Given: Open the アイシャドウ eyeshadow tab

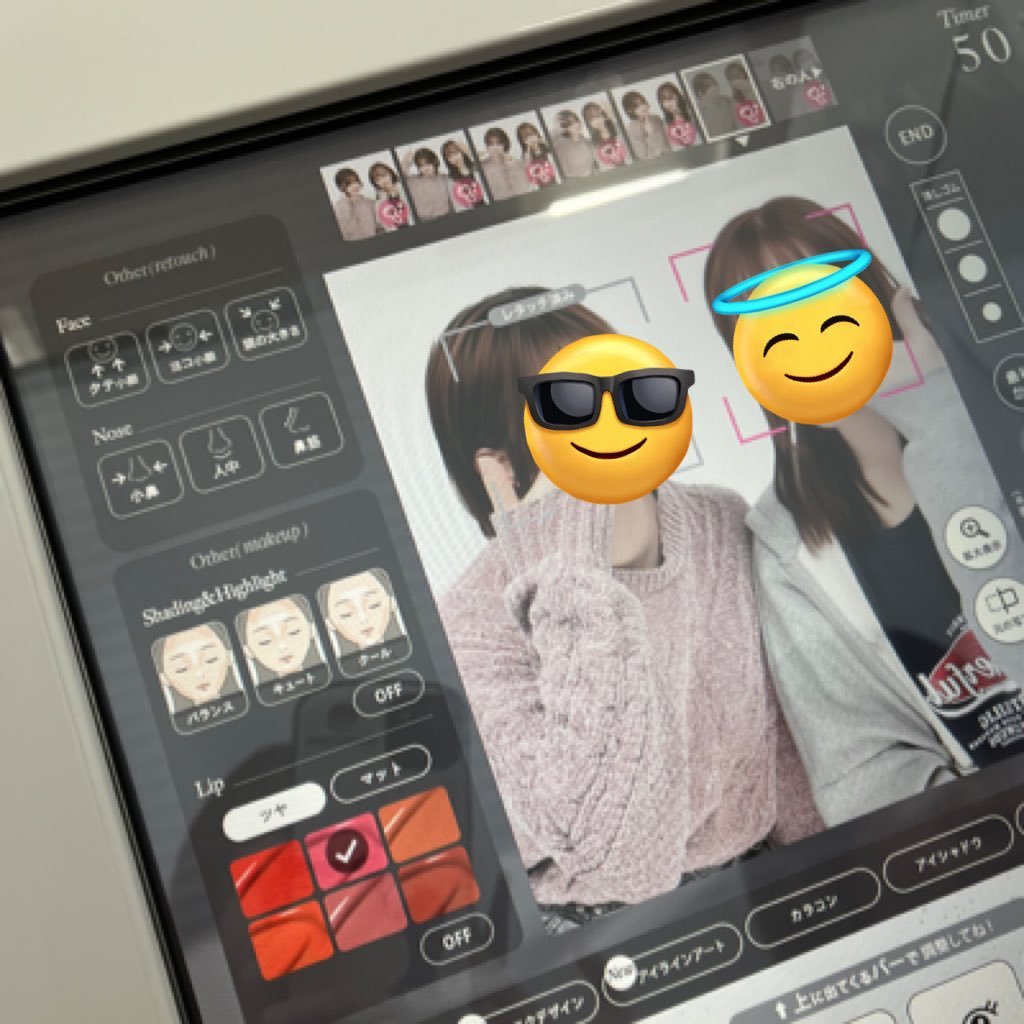Looking at the screenshot, I should [949, 853].
